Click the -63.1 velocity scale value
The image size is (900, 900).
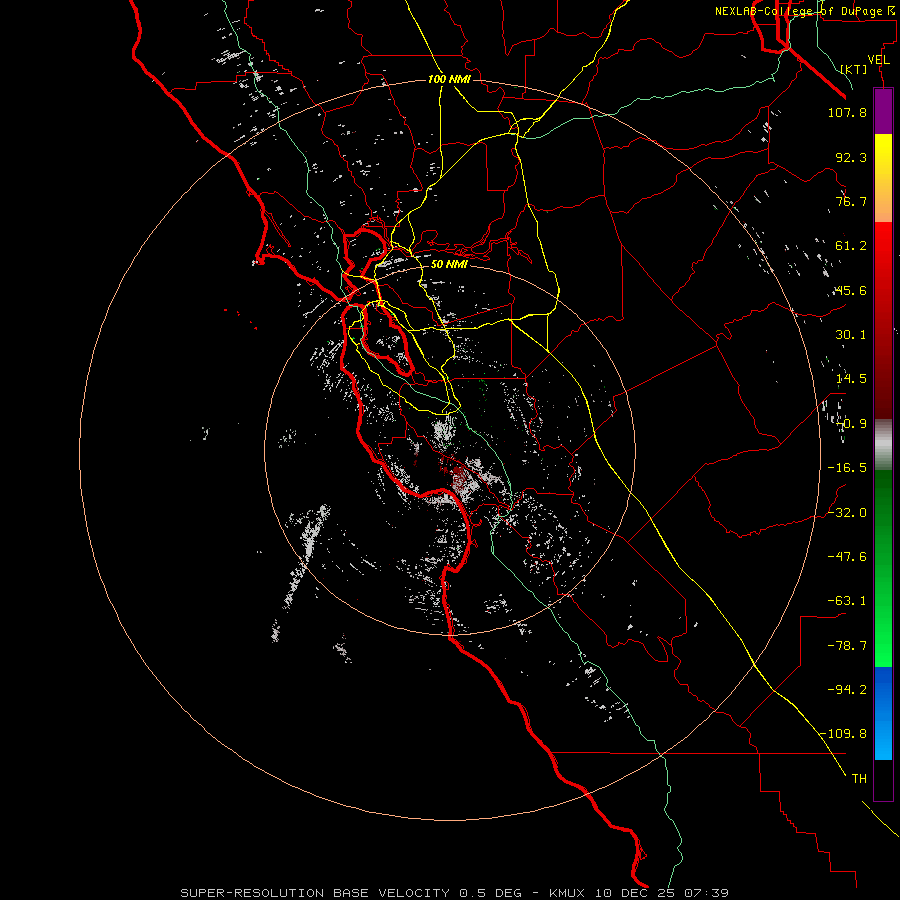click(847, 601)
